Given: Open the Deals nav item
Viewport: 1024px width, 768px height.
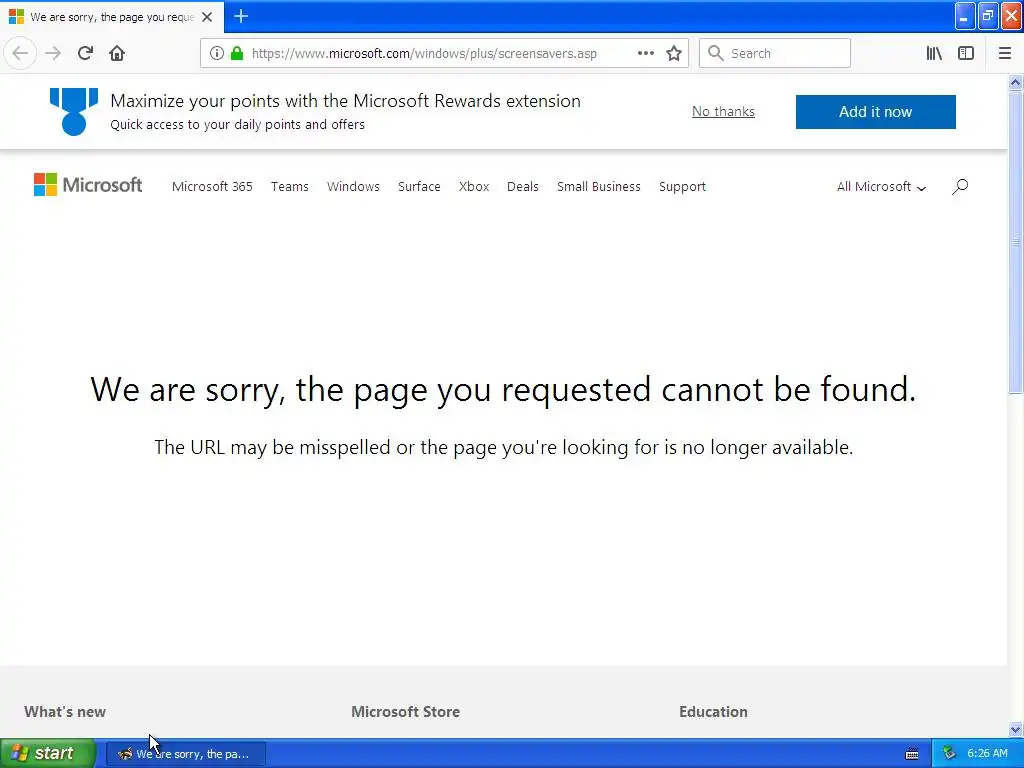Looking at the screenshot, I should tap(522, 187).
